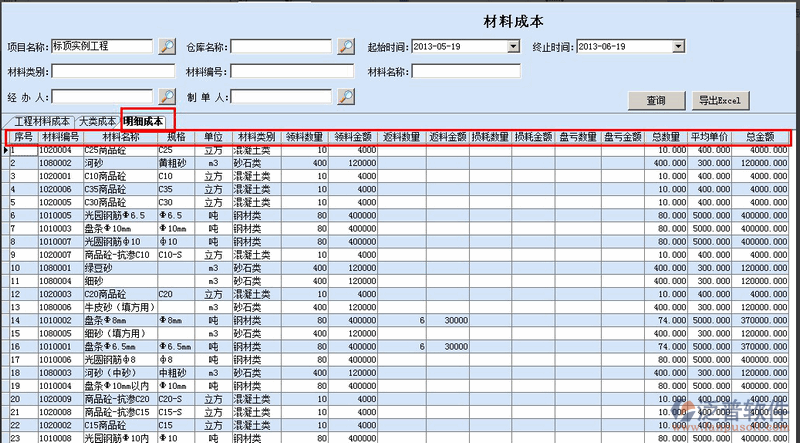Open the 起始时间 date dropdown
The image size is (800, 443).
pyautogui.click(x=514, y=46)
